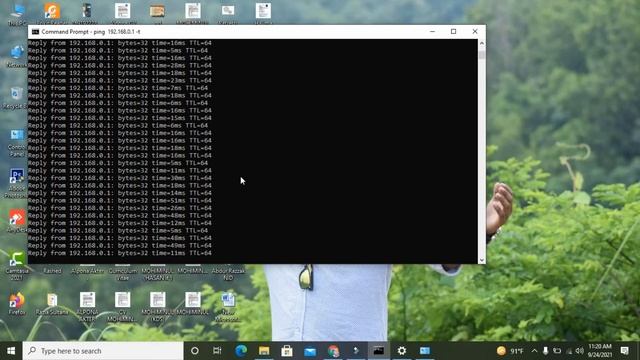Click the reply line with time=28ms
640x360 pixels.
(120, 65)
